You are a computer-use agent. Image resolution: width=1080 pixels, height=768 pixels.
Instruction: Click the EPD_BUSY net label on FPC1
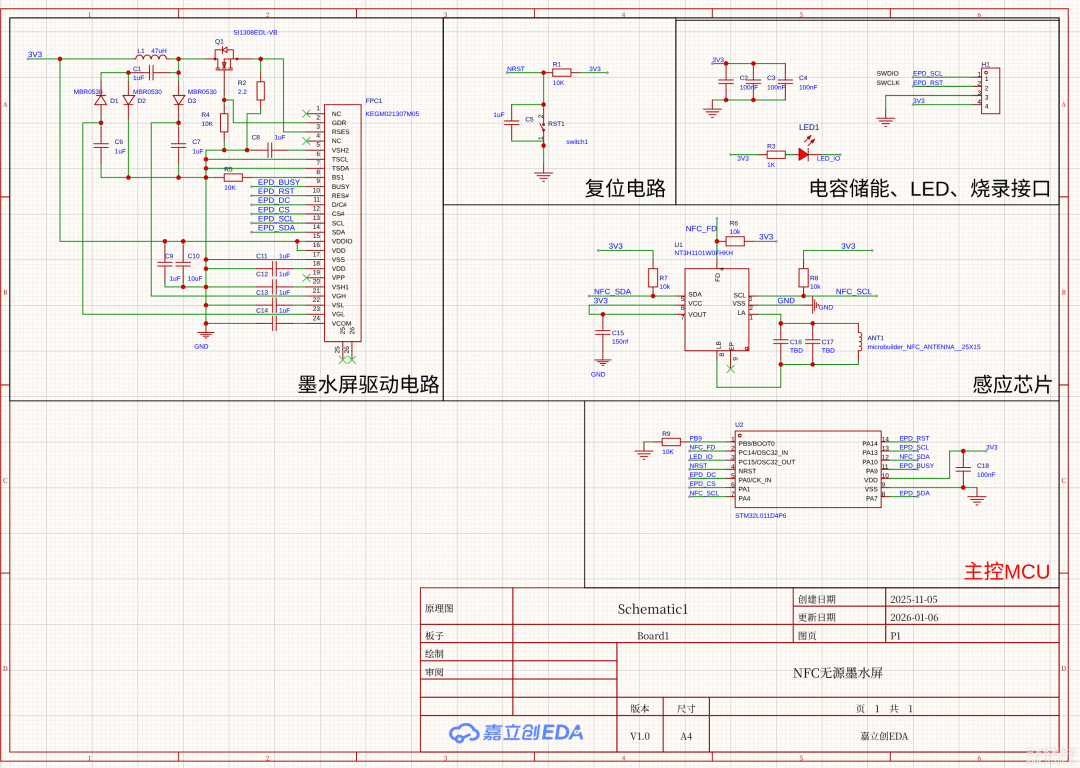coord(278,182)
